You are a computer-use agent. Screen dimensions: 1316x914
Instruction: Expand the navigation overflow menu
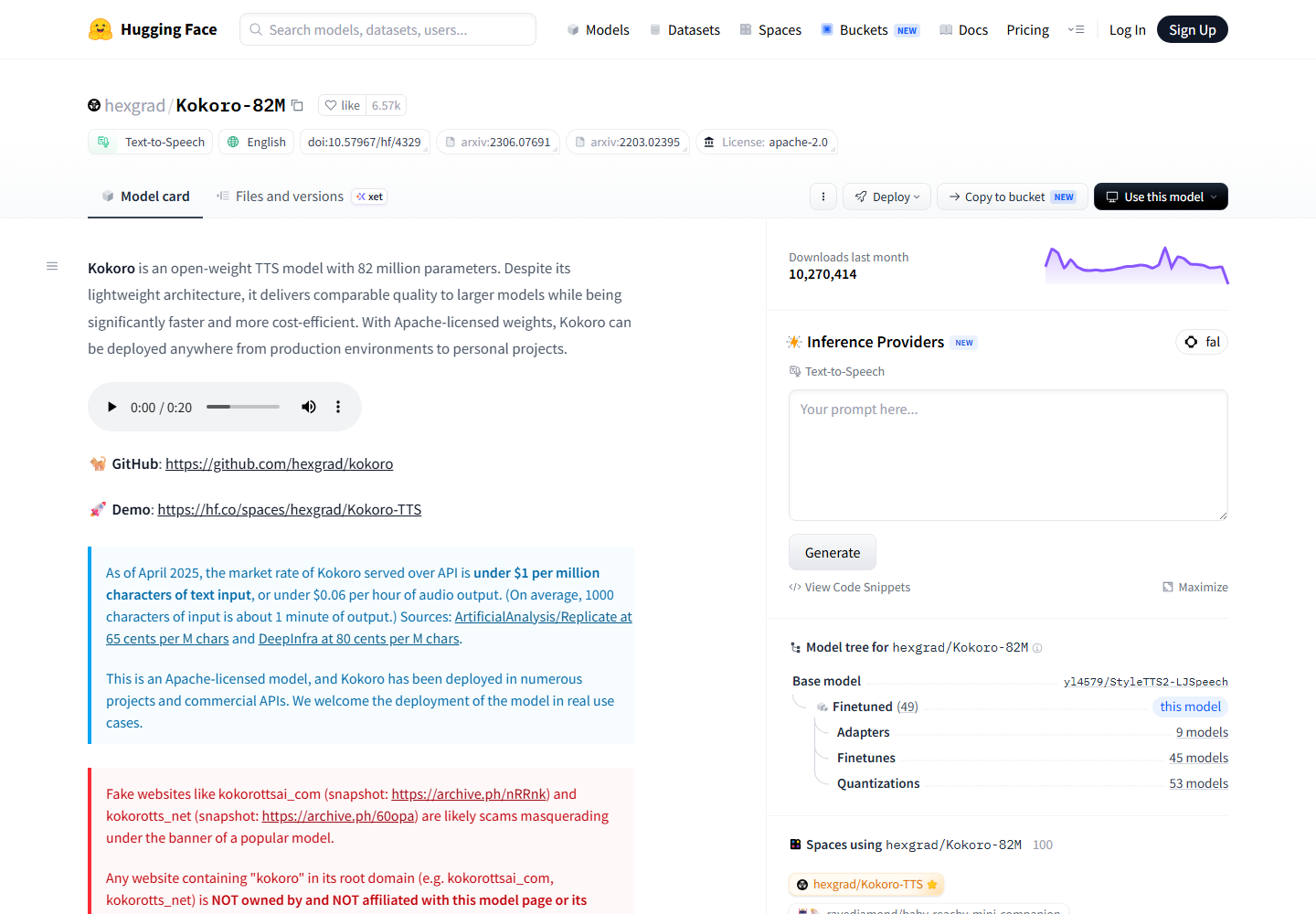coord(1076,30)
